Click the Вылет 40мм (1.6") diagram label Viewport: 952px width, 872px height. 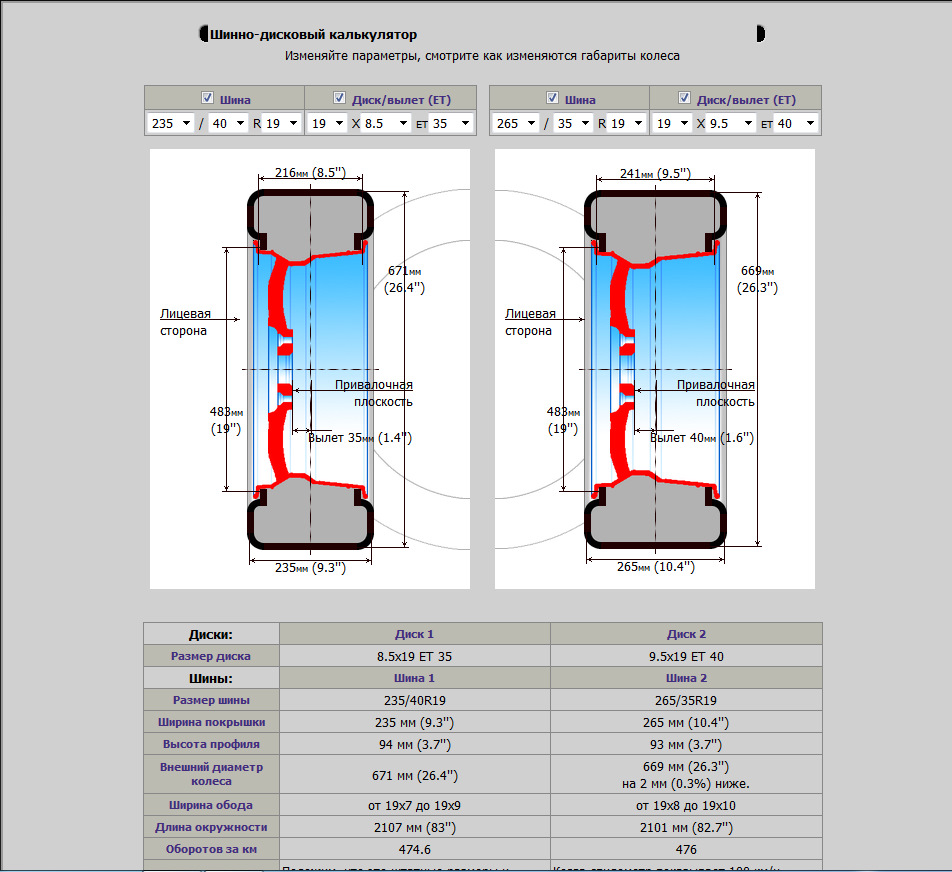[x=702, y=438]
